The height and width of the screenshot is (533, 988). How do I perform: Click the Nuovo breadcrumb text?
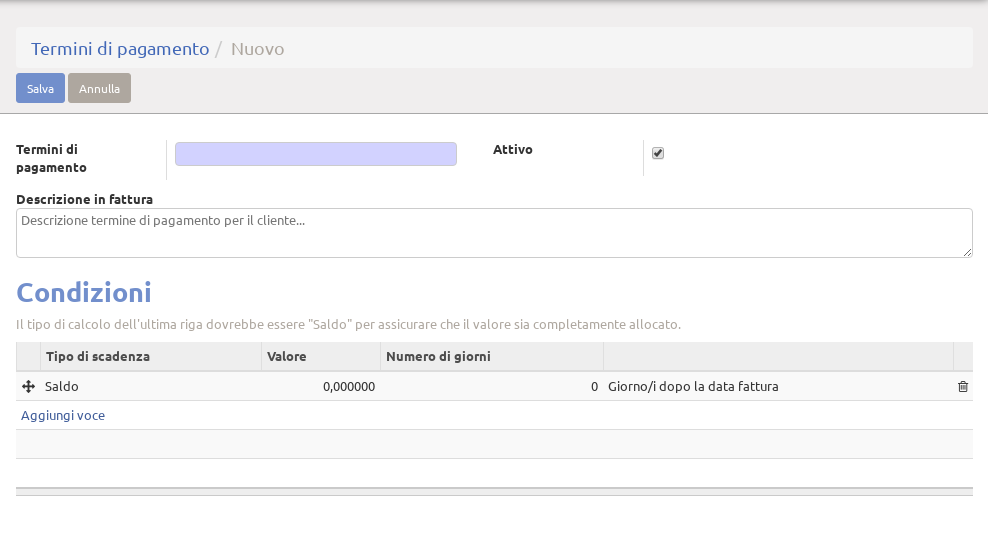click(257, 49)
